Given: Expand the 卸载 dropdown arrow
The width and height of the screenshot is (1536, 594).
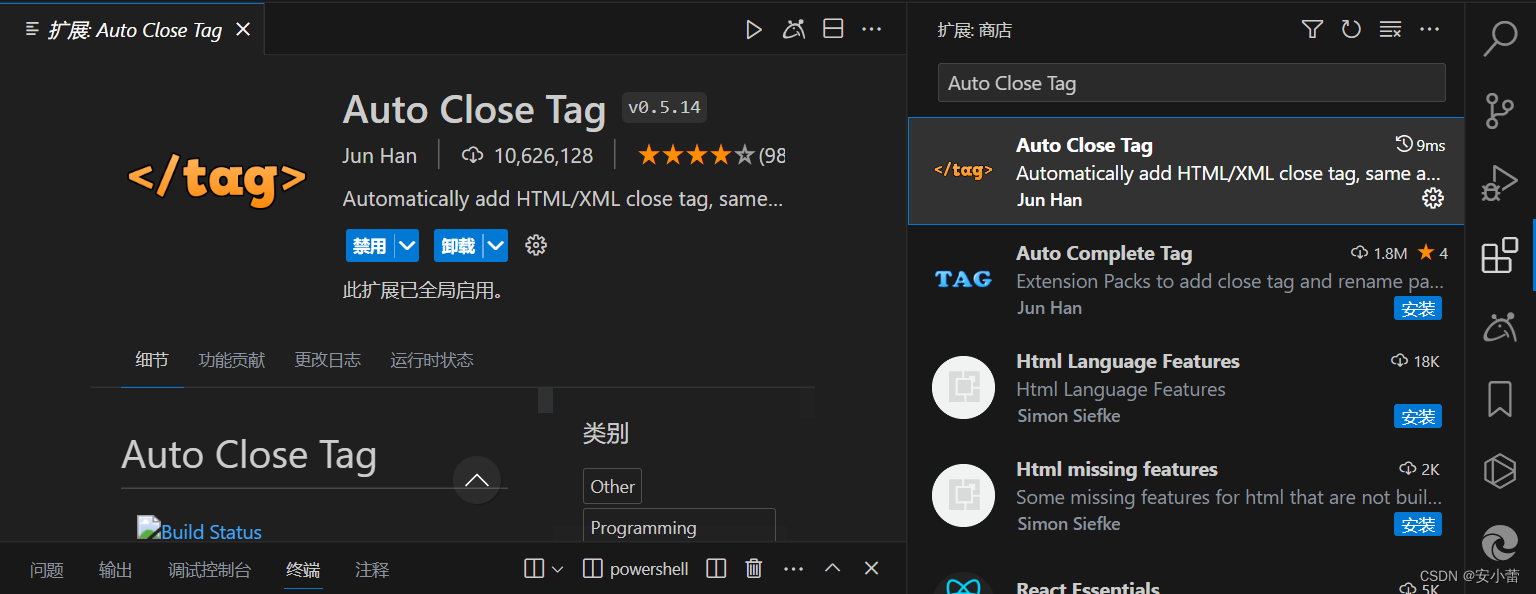Looking at the screenshot, I should (496, 245).
